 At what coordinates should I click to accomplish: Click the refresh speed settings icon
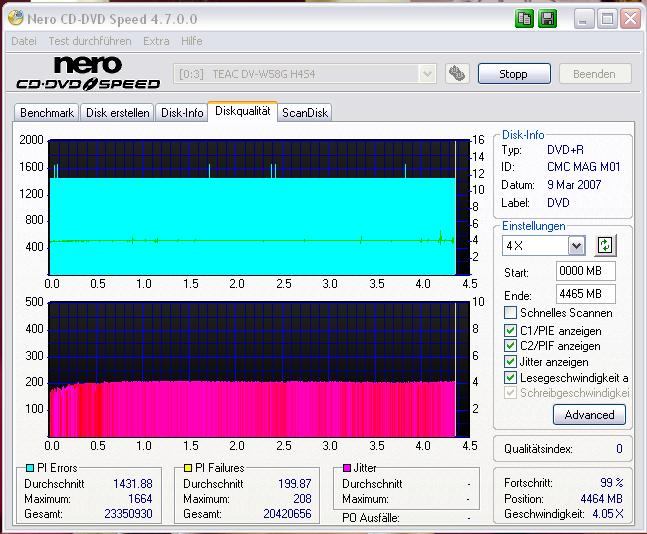pyautogui.click(x=605, y=245)
